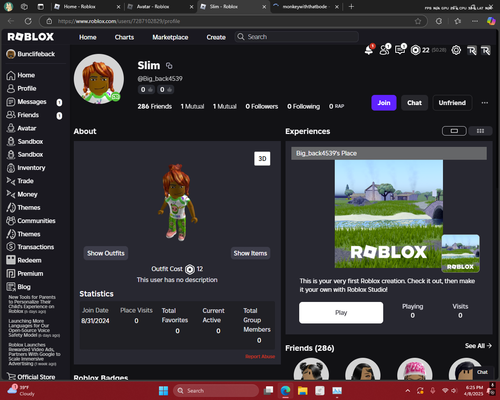Open Marketplace in the top navigation
The image size is (500, 400).
[x=170, y=37]
